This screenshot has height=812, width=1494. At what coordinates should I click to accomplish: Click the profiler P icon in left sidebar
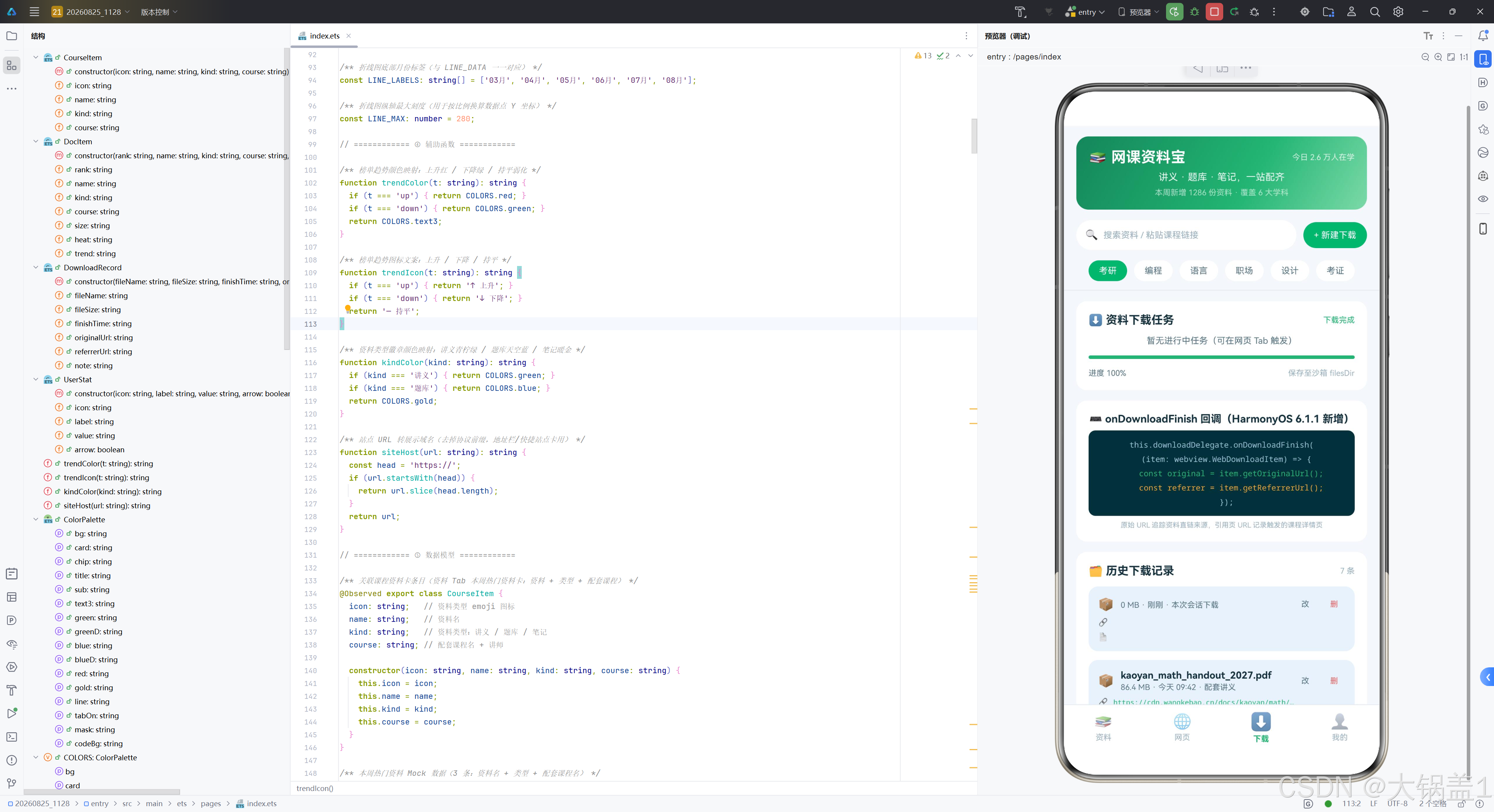click(x=12, y=620)
